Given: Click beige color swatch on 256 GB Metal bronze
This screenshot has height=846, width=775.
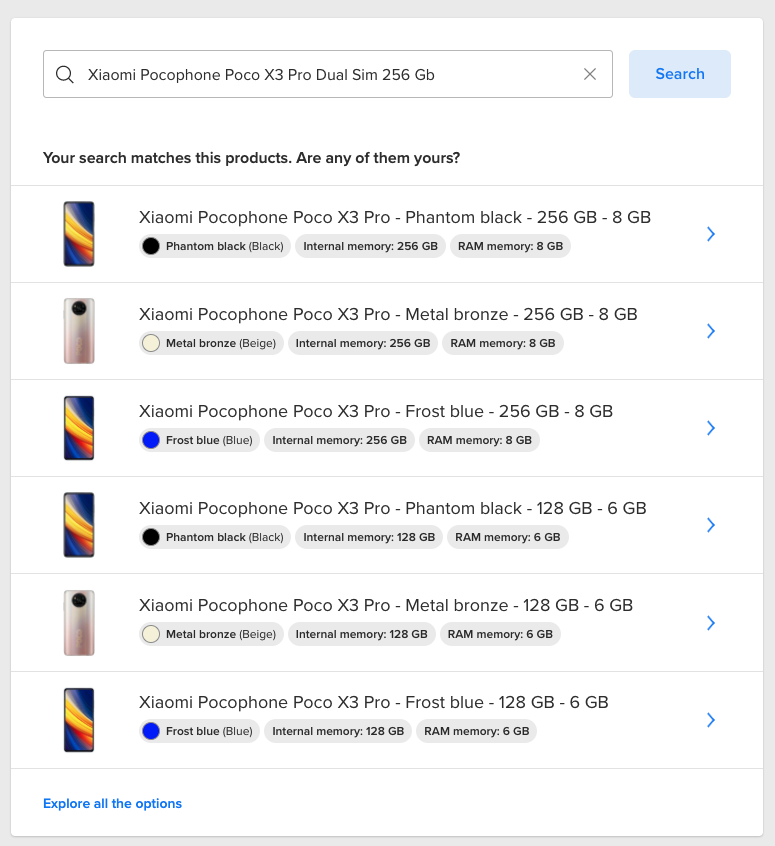Looking at the screenshot, I should tap(151, 343).
